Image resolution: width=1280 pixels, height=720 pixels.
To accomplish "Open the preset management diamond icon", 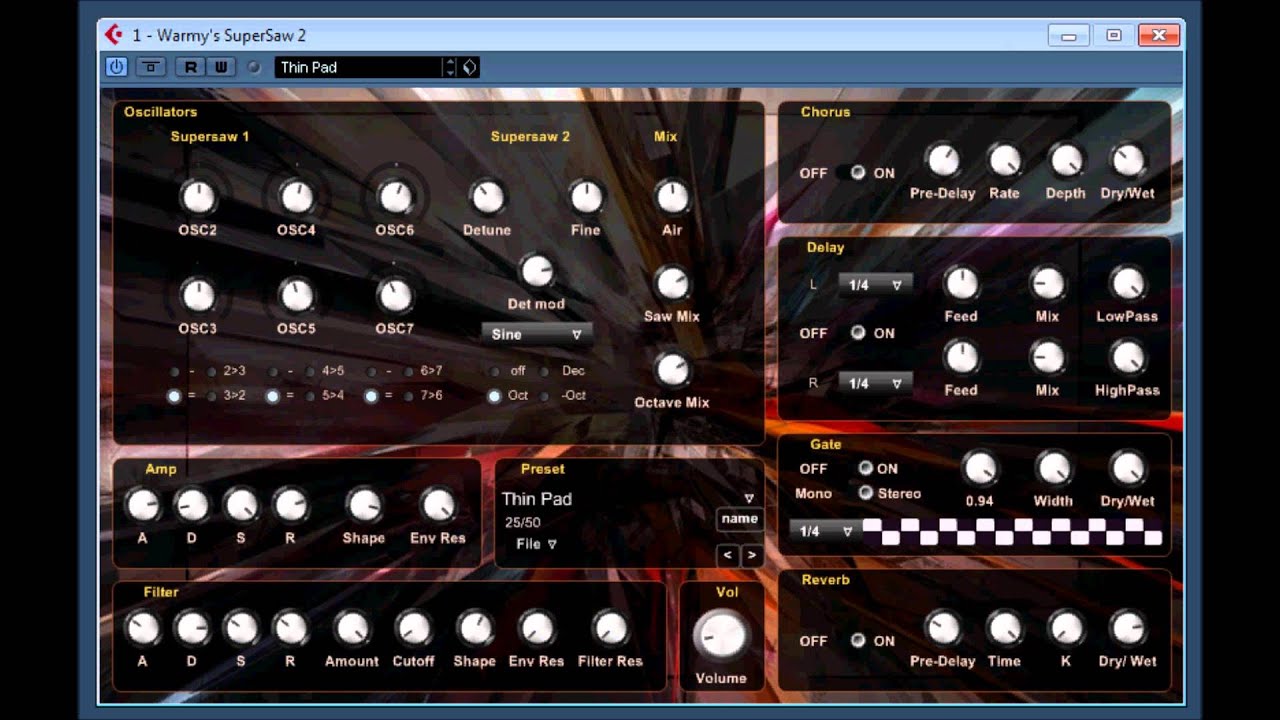I will point(469,67).
